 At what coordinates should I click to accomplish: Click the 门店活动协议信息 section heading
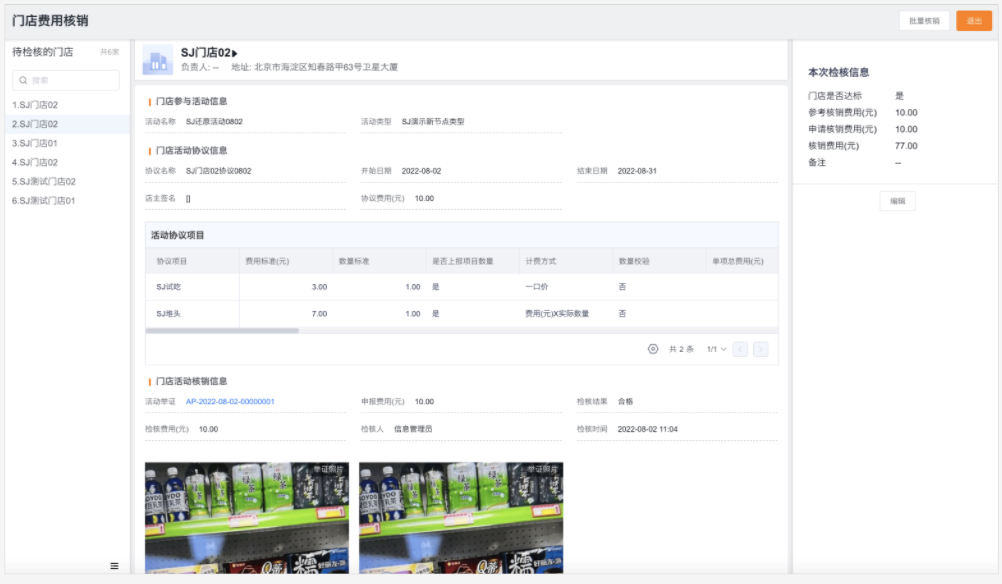tap(192, 151)
